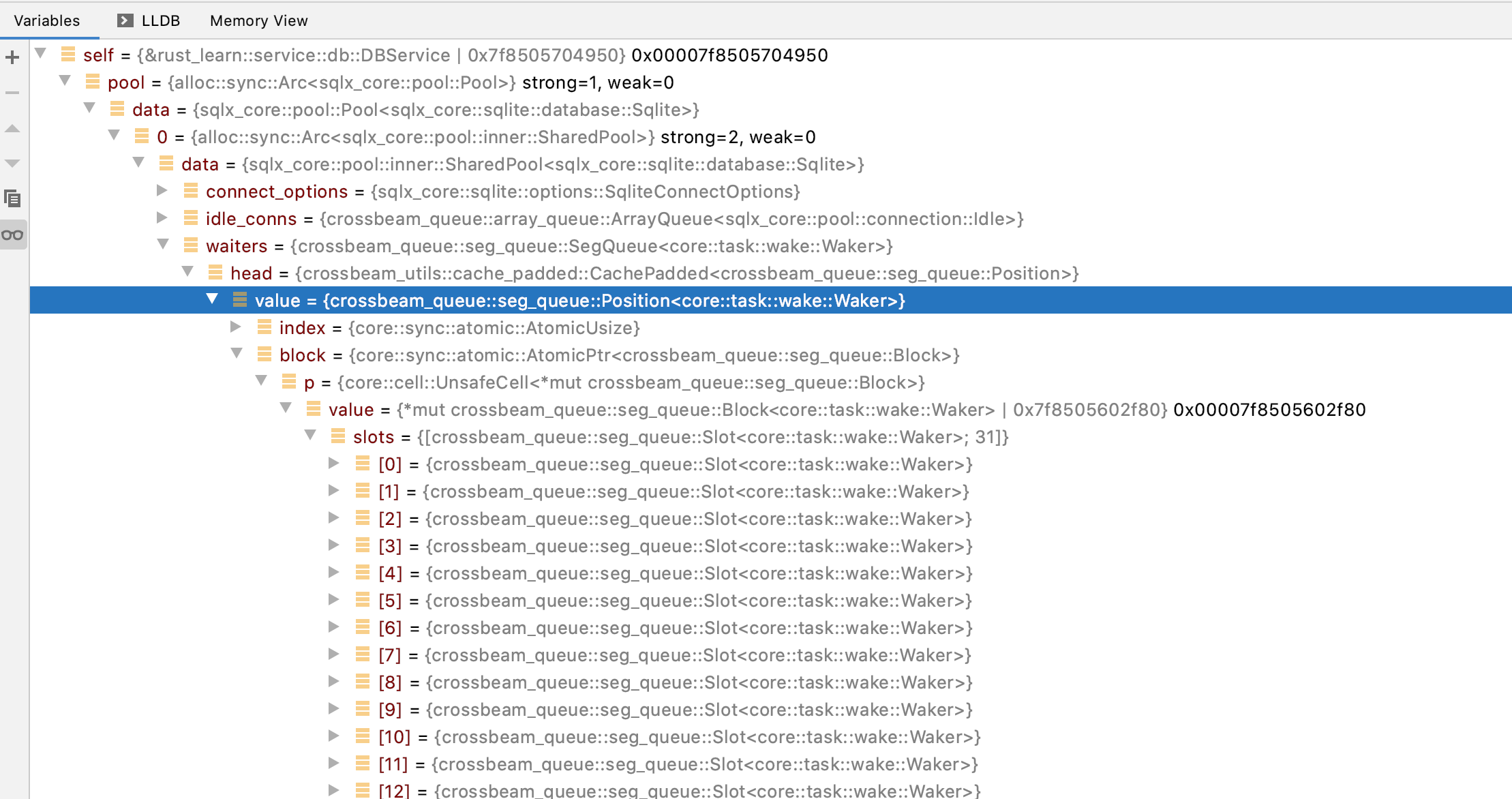Click the plus icon to add a watch
The width and height of the screenshot is (1512, 799).
point(12,57)
